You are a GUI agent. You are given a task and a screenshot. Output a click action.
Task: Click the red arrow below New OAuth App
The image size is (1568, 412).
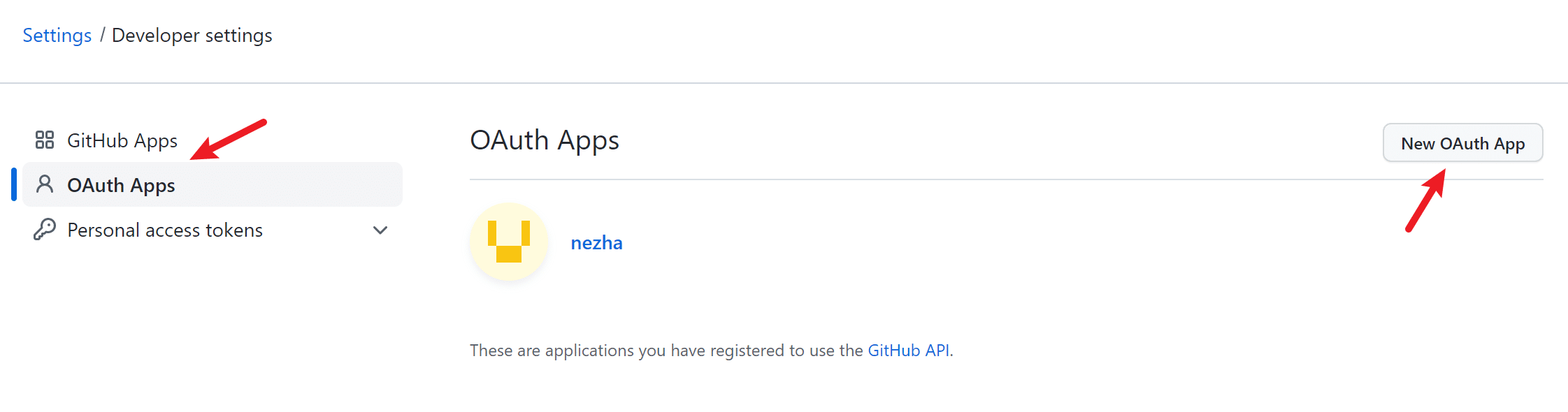(x=1426, y=200)
